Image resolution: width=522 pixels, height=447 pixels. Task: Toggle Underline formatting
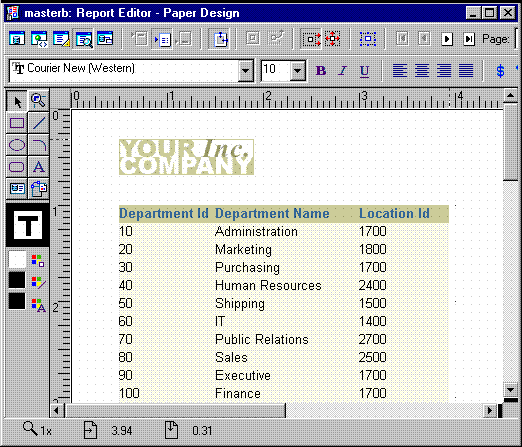coord(364,71)
